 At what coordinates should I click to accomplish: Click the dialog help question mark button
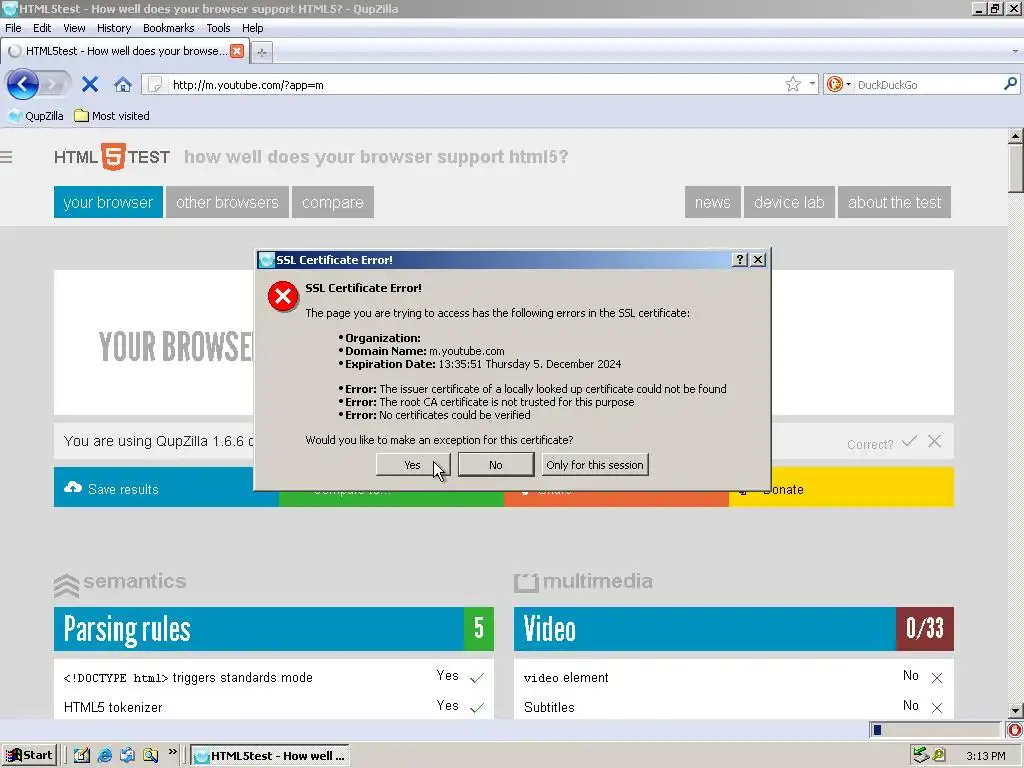(x=740, y=259)
